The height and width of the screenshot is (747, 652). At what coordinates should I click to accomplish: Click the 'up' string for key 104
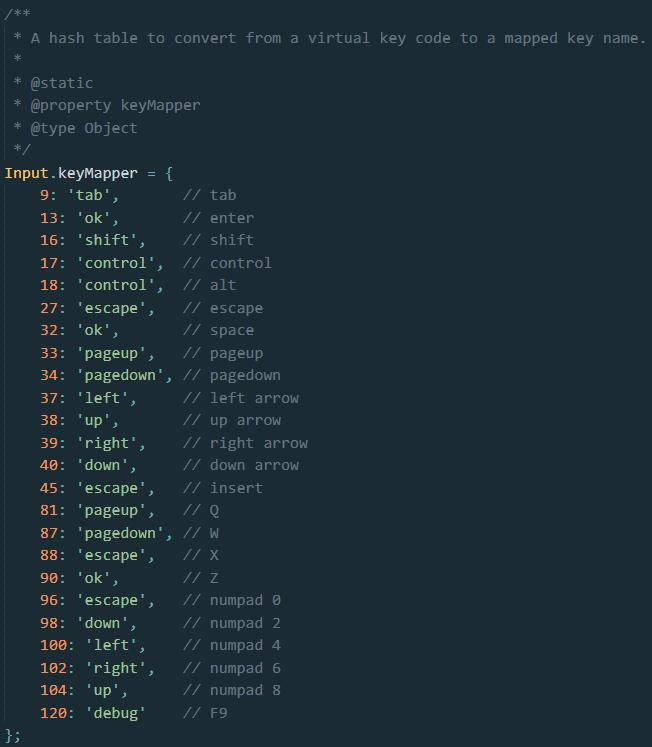click(x=102, y=690)
